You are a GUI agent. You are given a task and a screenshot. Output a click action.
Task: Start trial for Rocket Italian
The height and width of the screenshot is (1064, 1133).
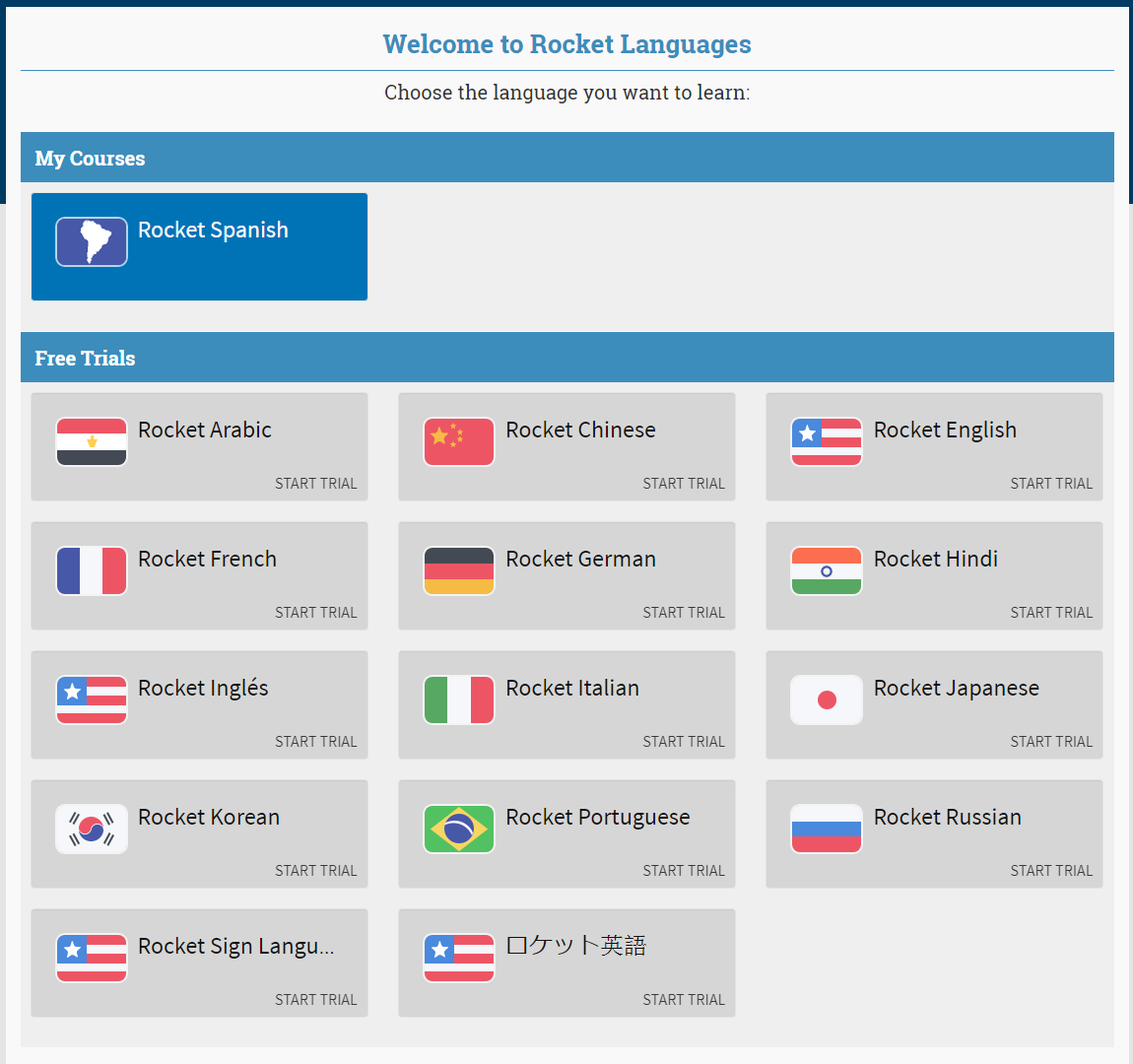684,742
